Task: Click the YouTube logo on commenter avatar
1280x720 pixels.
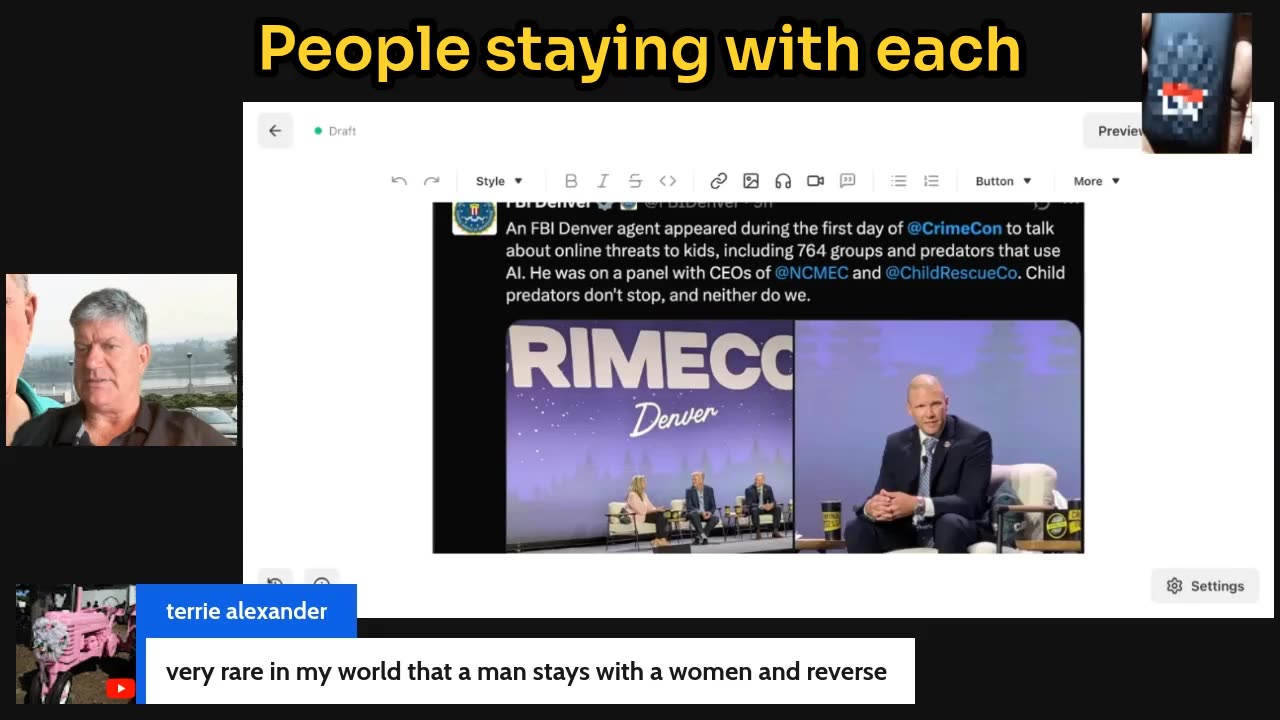Action: 120,688
